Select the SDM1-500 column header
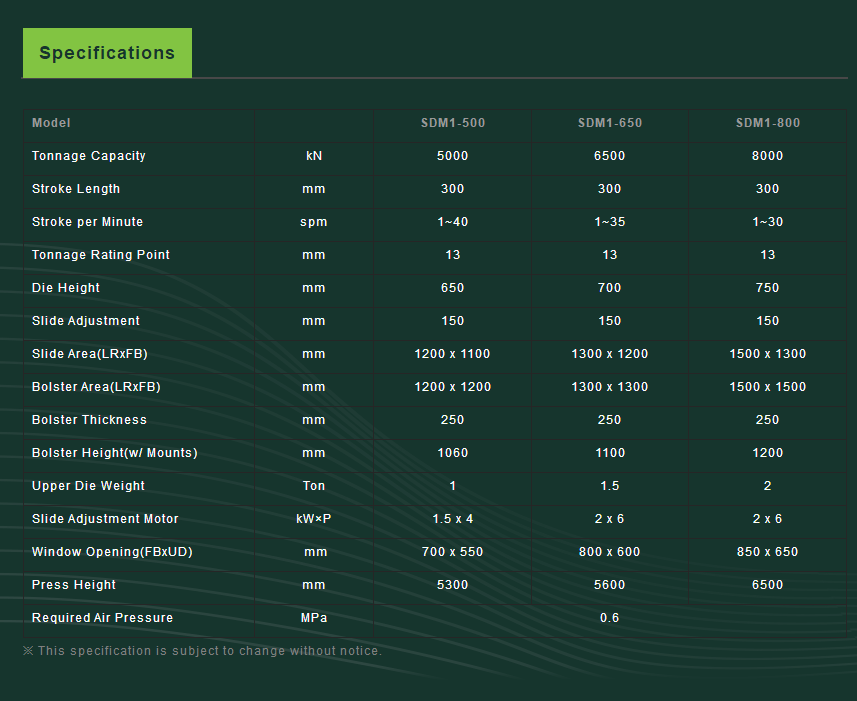This screenshot has width=857, height=701. pos(453,123)
